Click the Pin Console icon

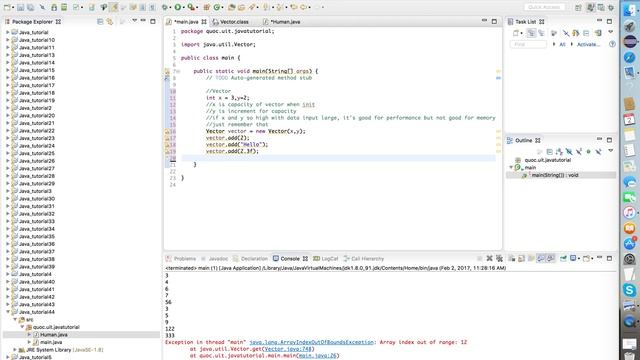(x=563, y=258)
